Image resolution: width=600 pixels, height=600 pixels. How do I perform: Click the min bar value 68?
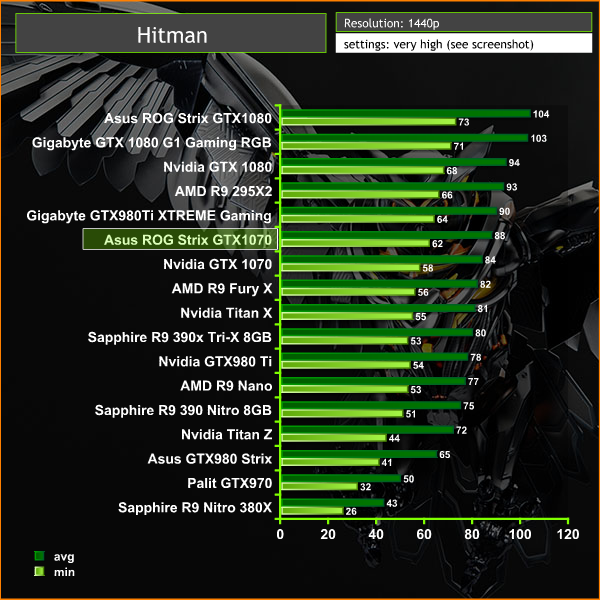(x=452, y=171)
